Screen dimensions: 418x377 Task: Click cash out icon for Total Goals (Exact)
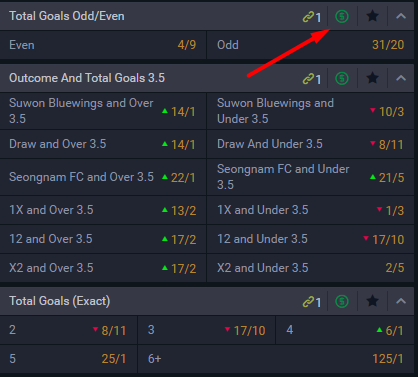pyautogui.click(x=342, y=301)
